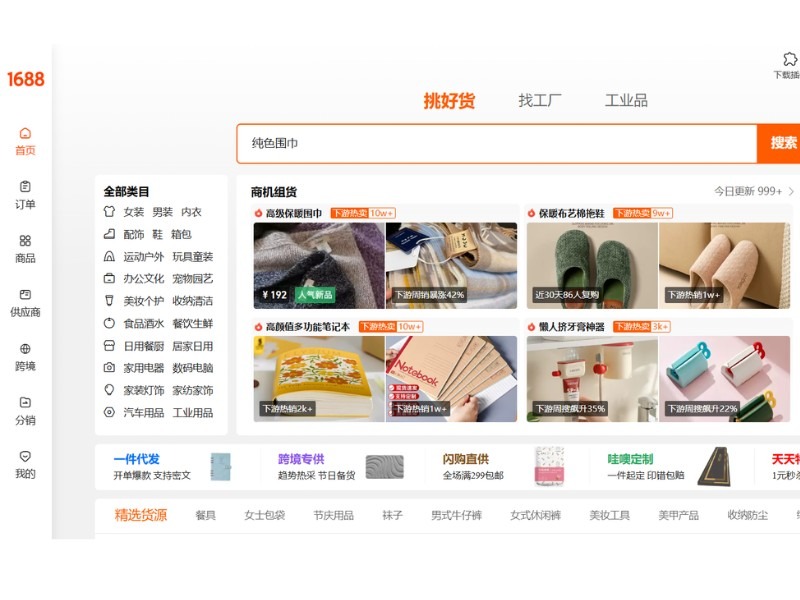
Task: Click the cosmetics icon beside 美妆个护
Action: (x=109, y=301)
